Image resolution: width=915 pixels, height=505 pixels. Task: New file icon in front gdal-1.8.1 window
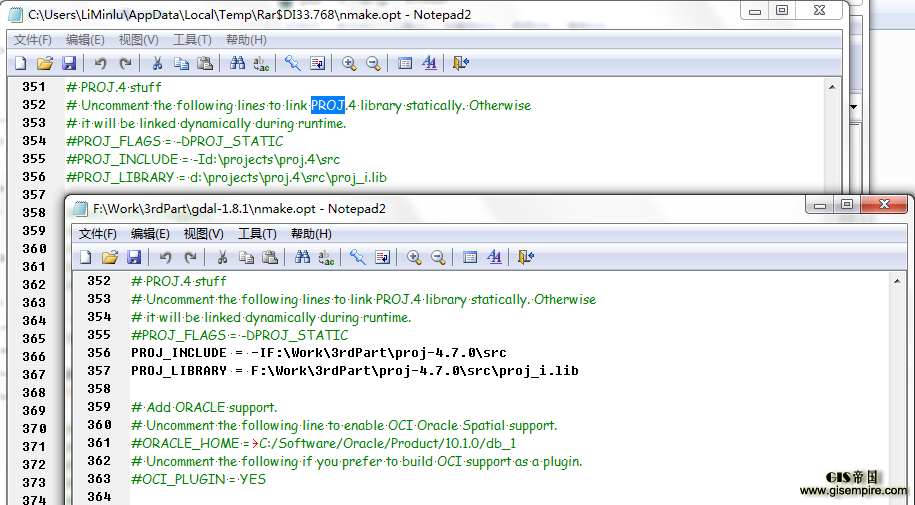85,257
